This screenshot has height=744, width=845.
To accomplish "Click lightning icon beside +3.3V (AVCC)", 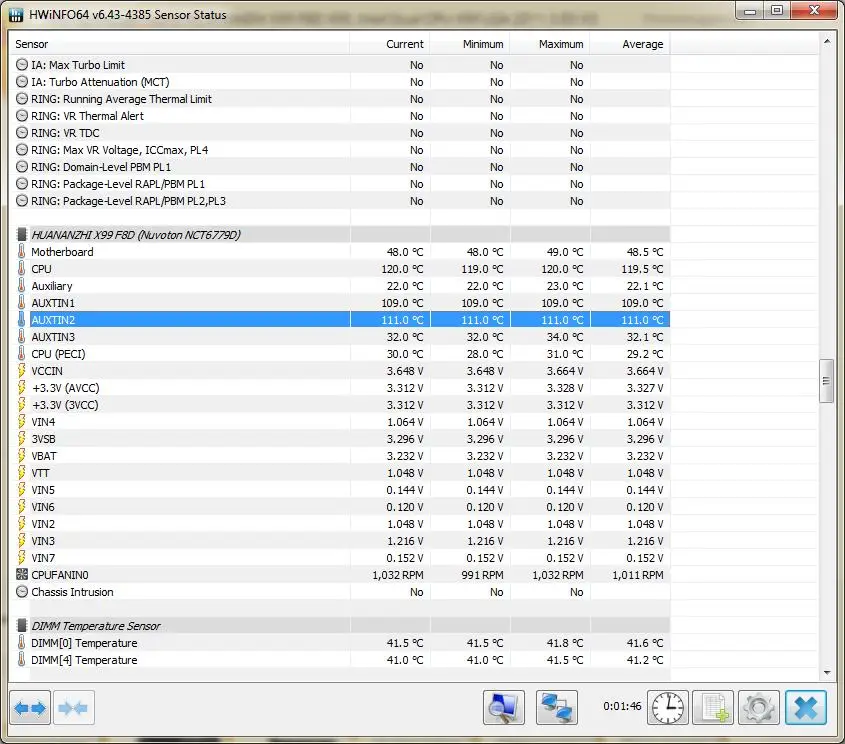I will pos(22,388).
